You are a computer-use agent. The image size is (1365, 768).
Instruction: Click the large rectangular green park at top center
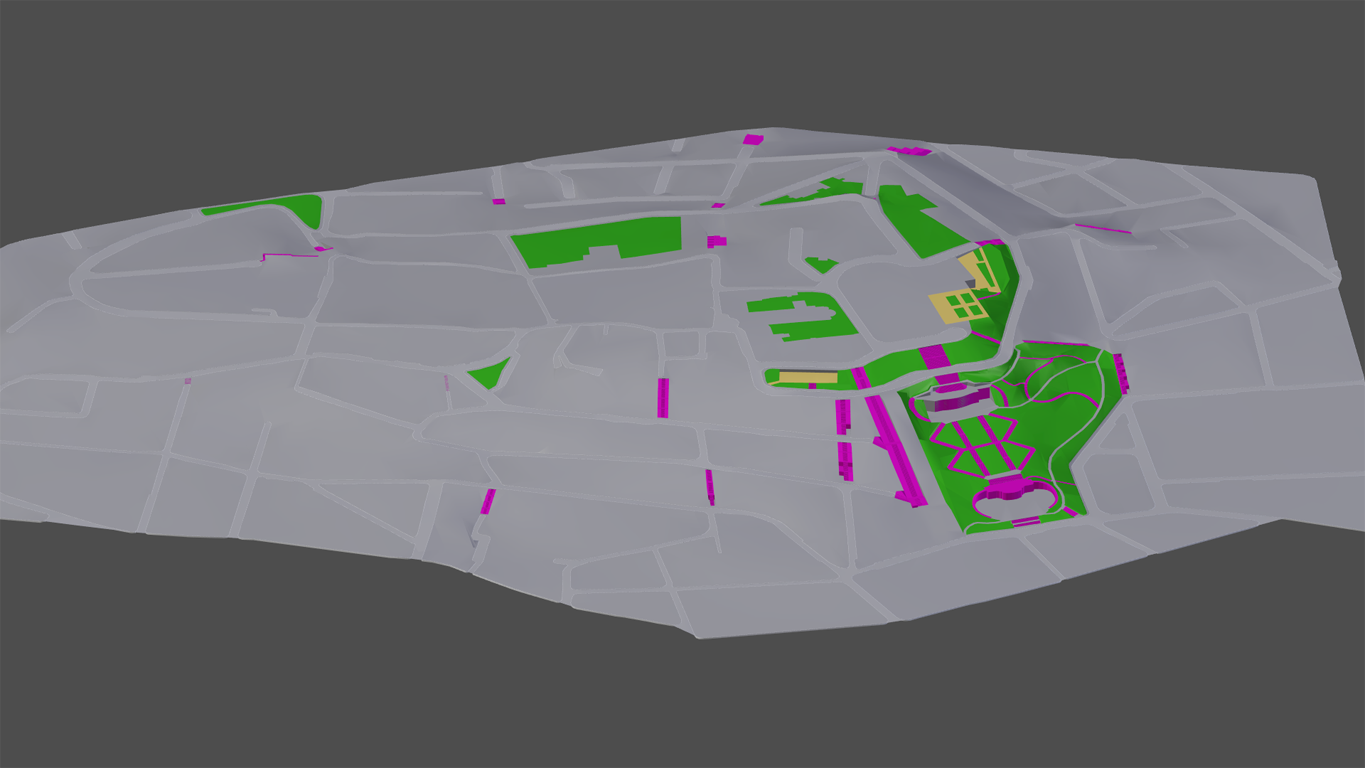click(x=598, y=240)
